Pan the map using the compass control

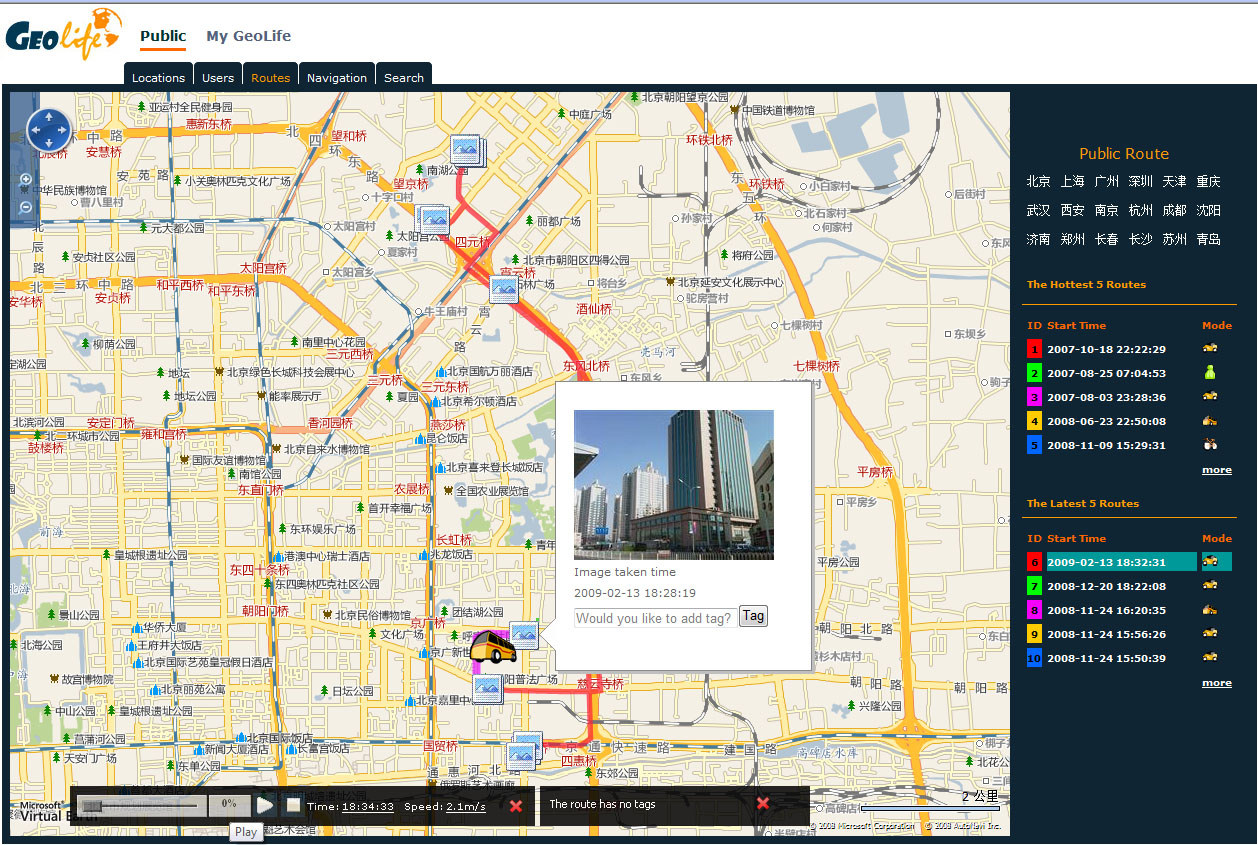[x=48, y=131]
